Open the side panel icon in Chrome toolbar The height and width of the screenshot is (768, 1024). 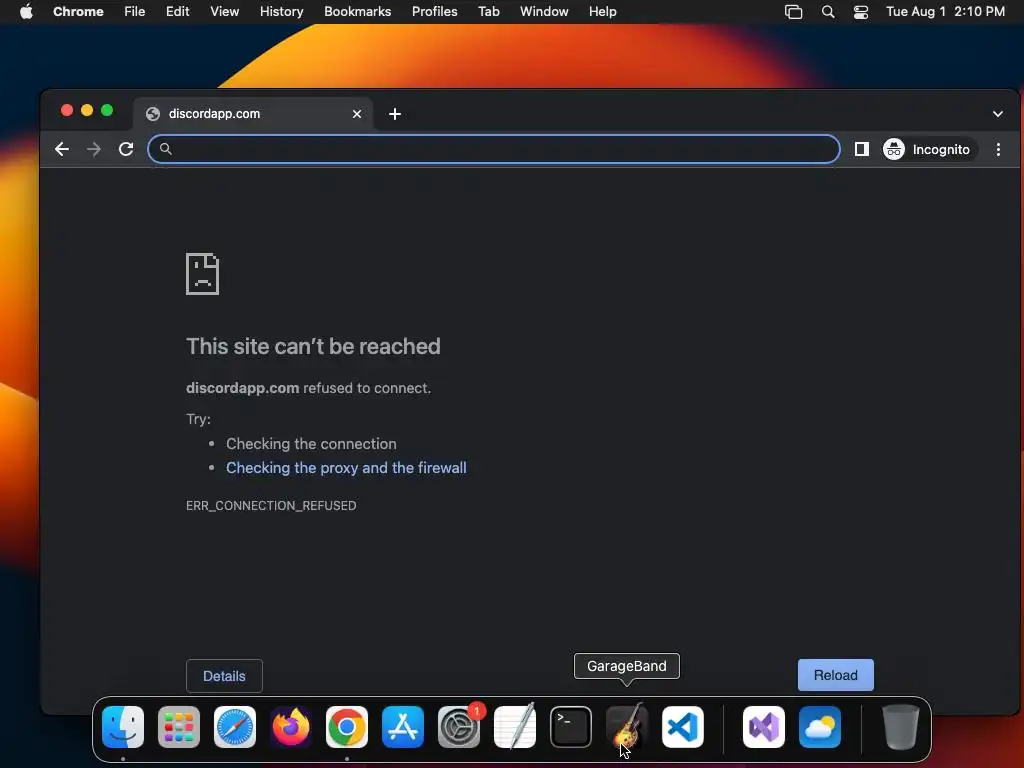click(861, 150)
